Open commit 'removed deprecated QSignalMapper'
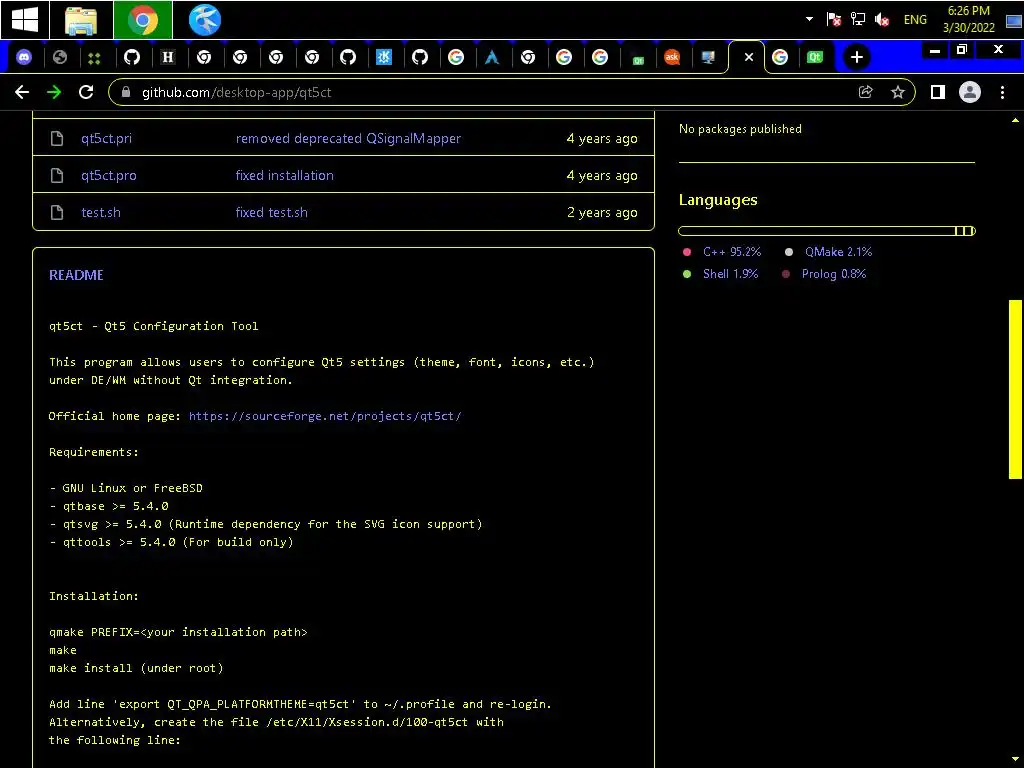 click(348, 138)
